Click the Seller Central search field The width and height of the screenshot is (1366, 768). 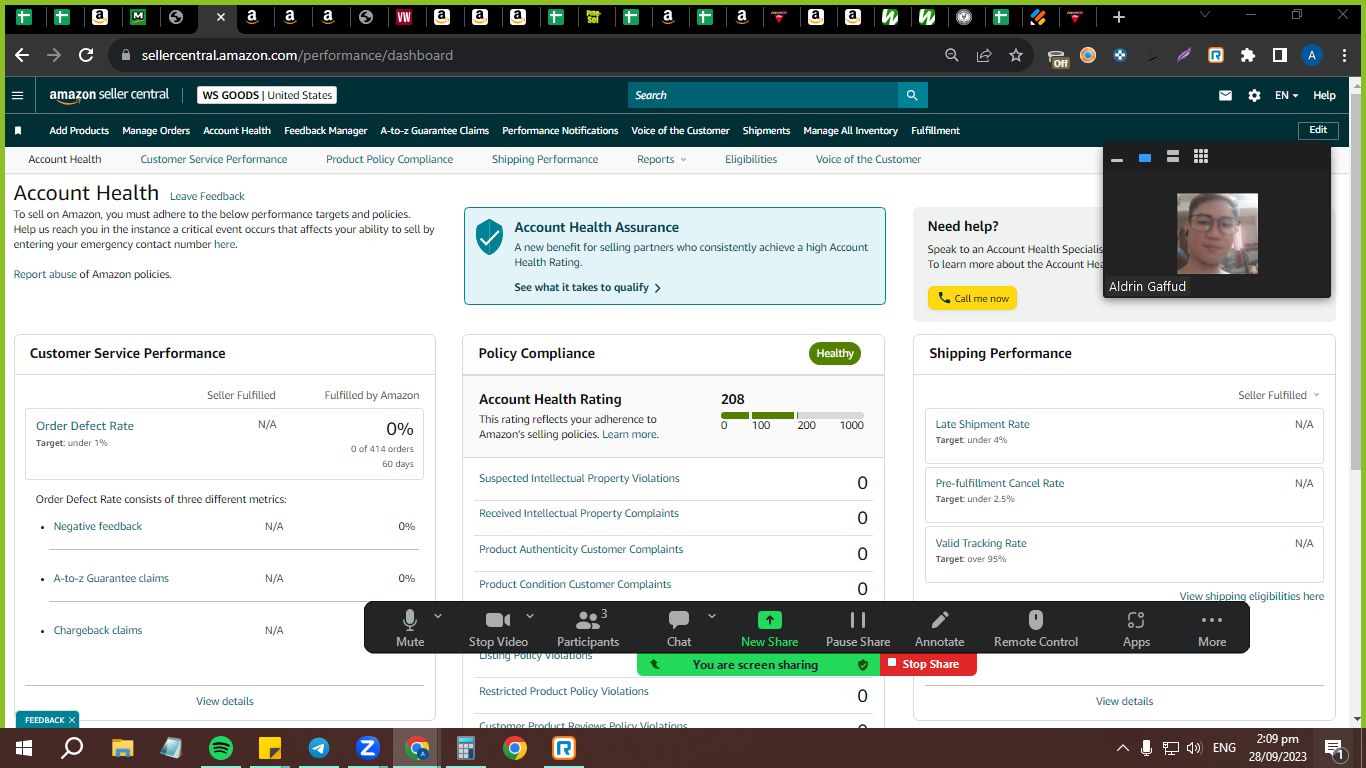point(763,95)
